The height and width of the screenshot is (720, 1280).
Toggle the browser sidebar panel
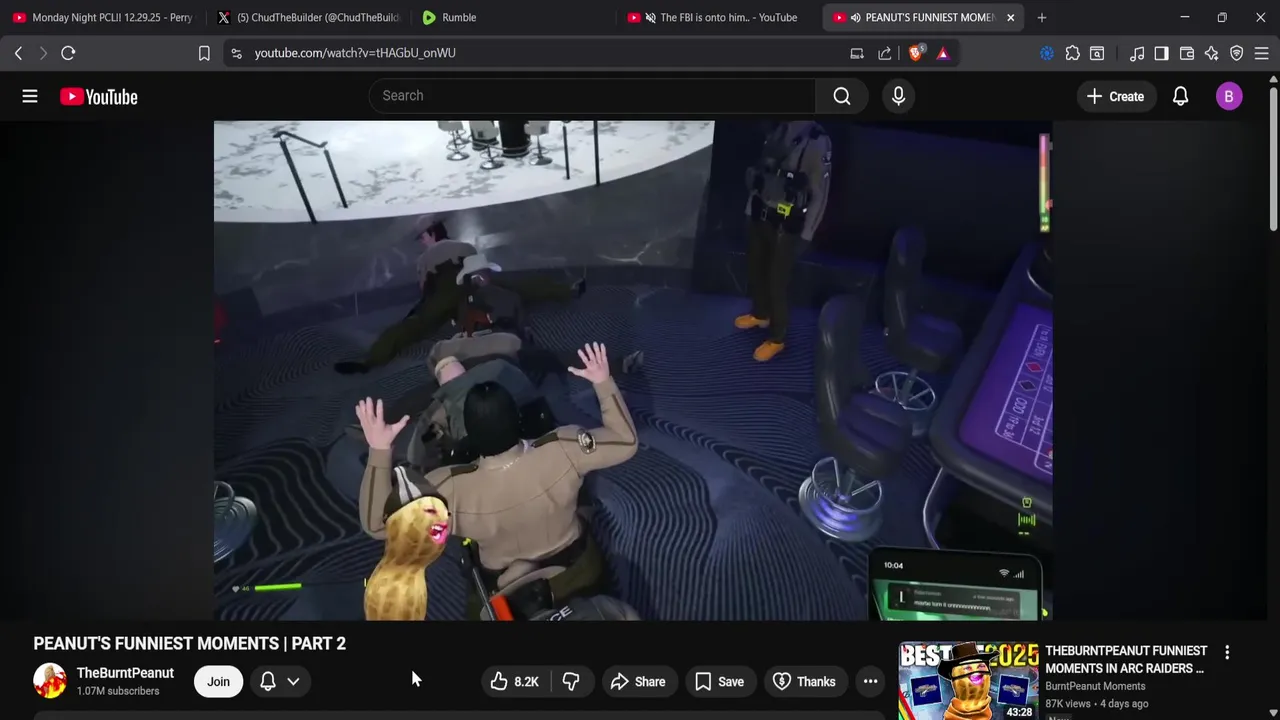tap(1161, 53)
